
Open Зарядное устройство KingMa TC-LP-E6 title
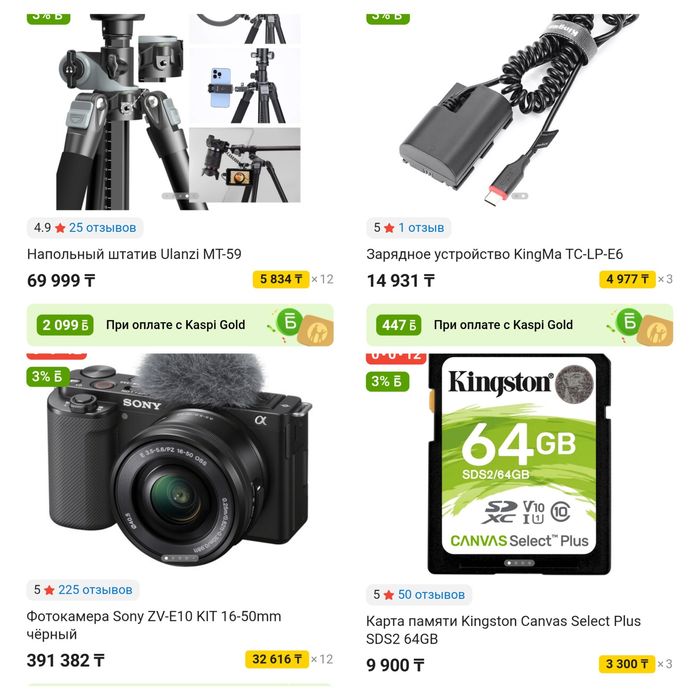[x=494, y=254]
